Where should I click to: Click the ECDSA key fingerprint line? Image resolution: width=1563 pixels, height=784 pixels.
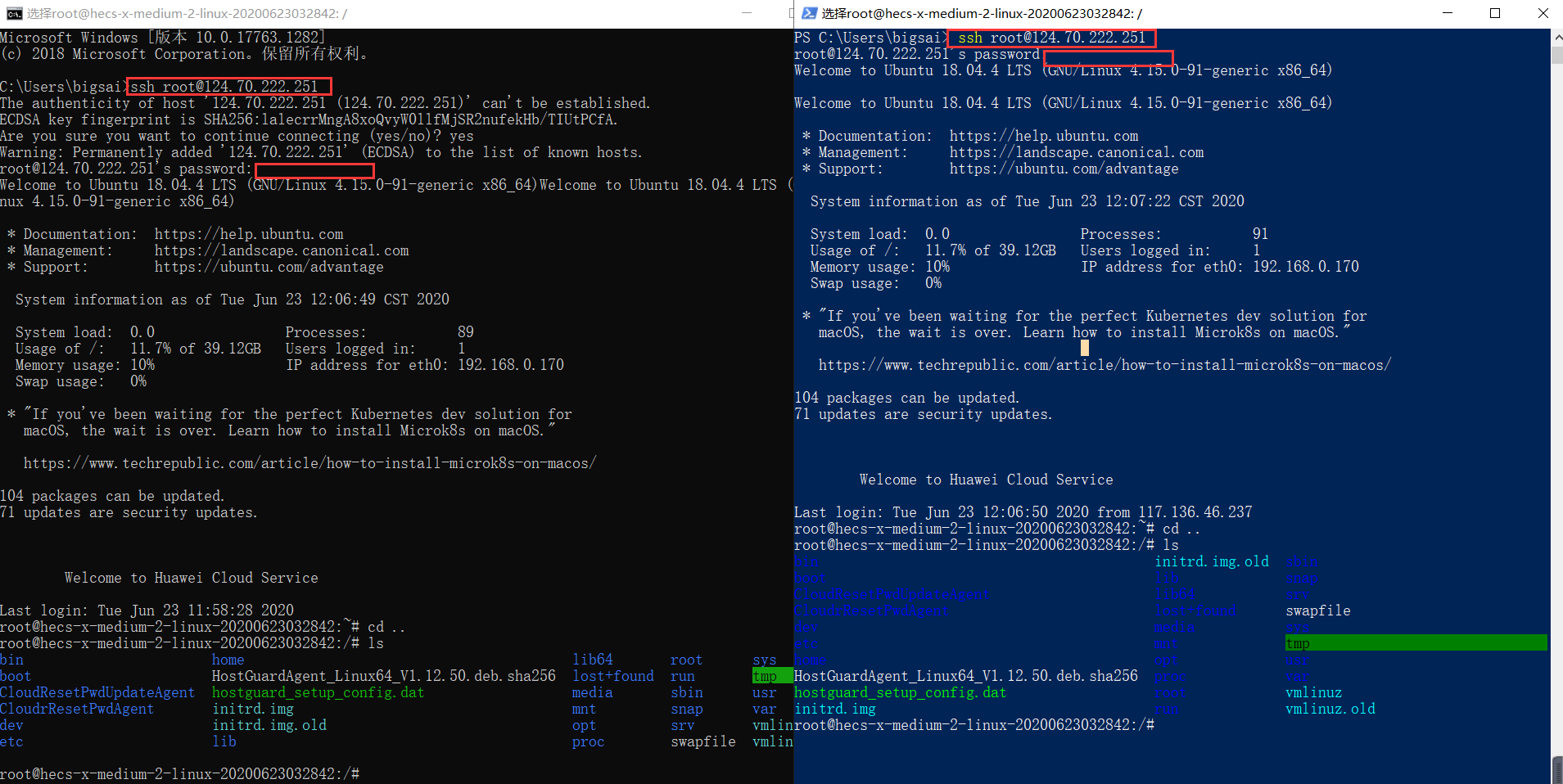point(309,119)
